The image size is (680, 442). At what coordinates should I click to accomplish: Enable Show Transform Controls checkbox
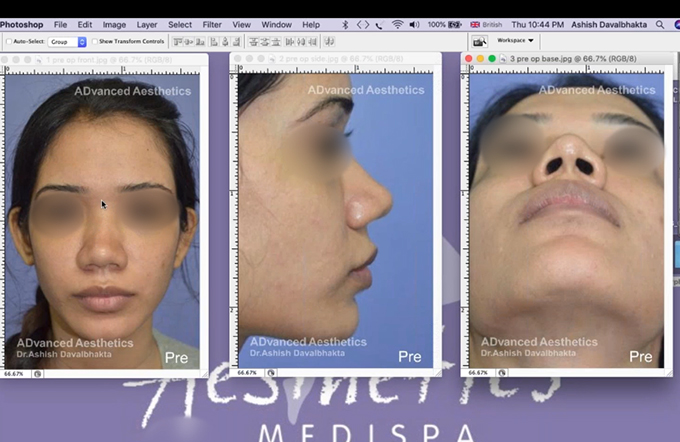[95, 42]
